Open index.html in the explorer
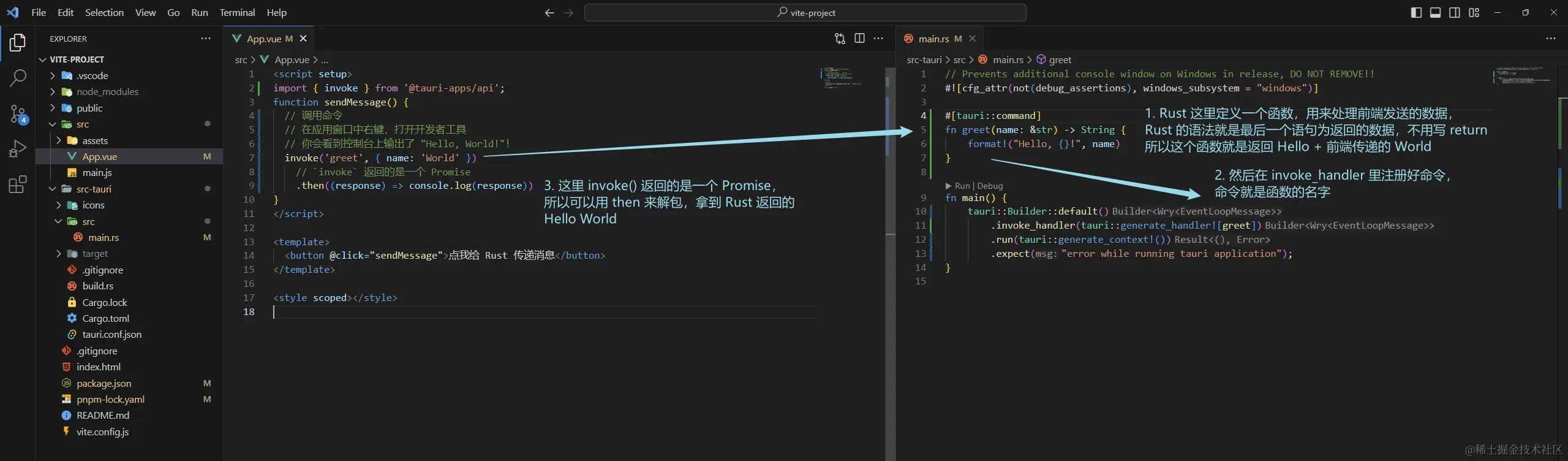1568x461 pixels. [x=129, y=367]
